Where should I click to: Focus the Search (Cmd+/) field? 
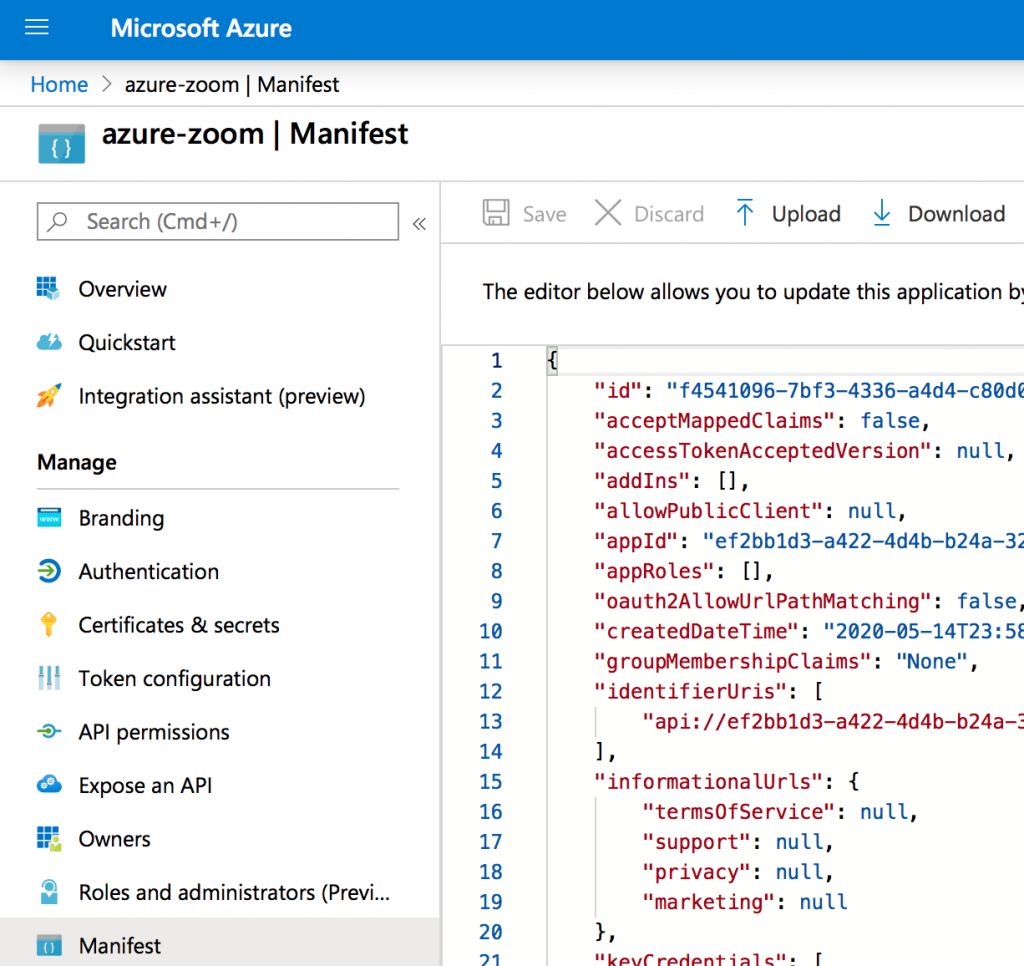(x=217, y=221)
